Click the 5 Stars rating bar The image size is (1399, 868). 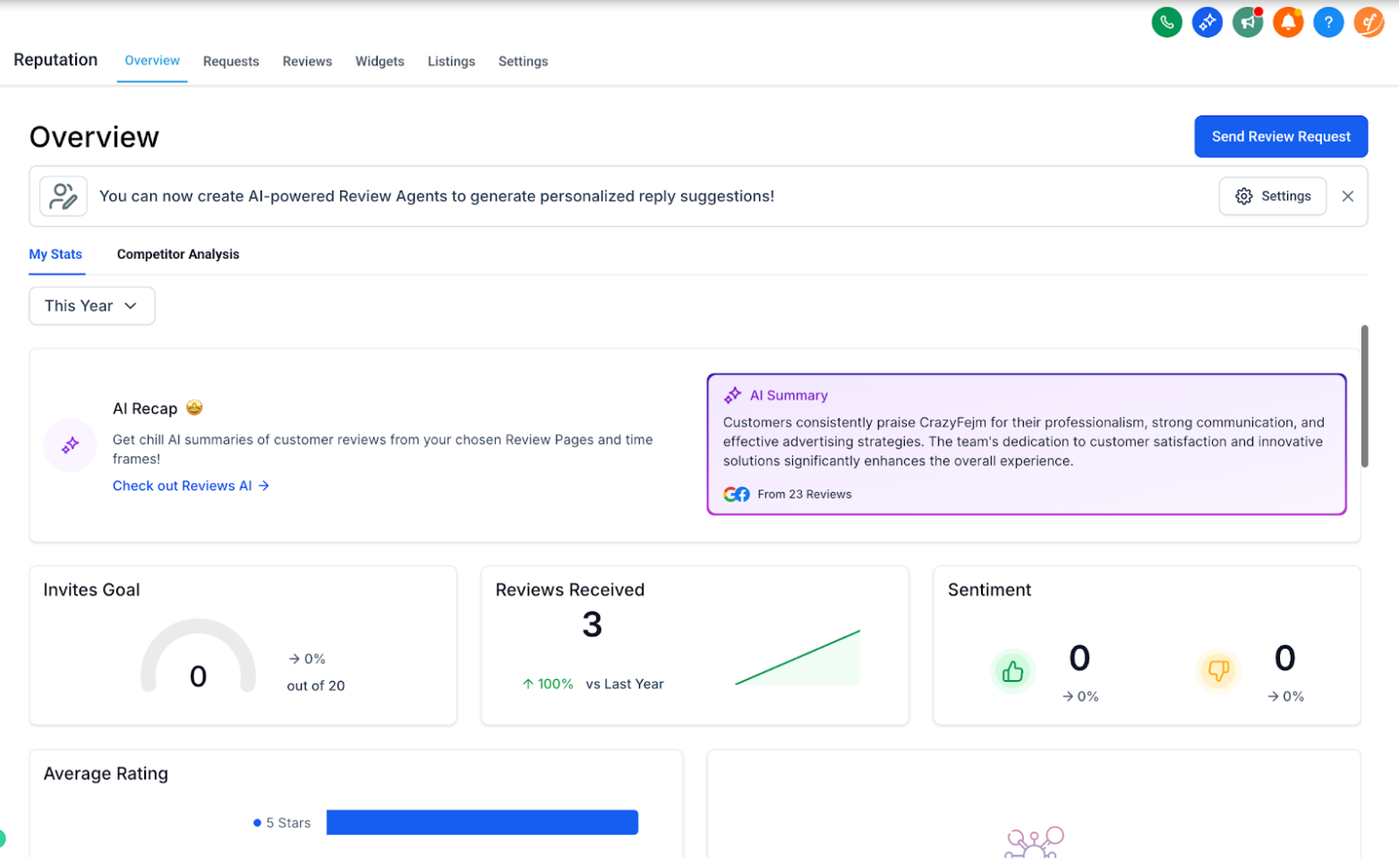point(482,822)
